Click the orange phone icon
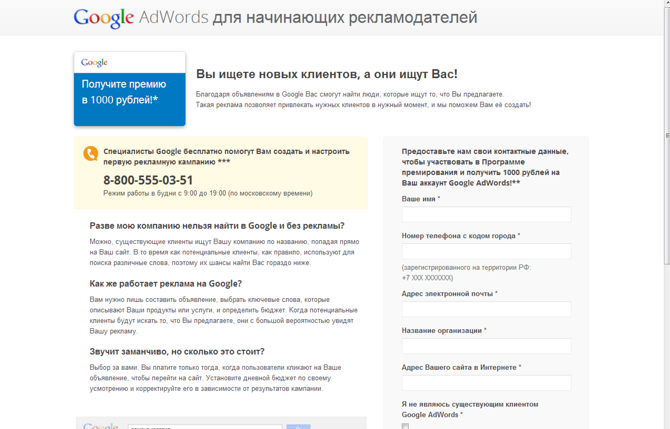Screen dimensions: 670x429 (x=91, y=153)
